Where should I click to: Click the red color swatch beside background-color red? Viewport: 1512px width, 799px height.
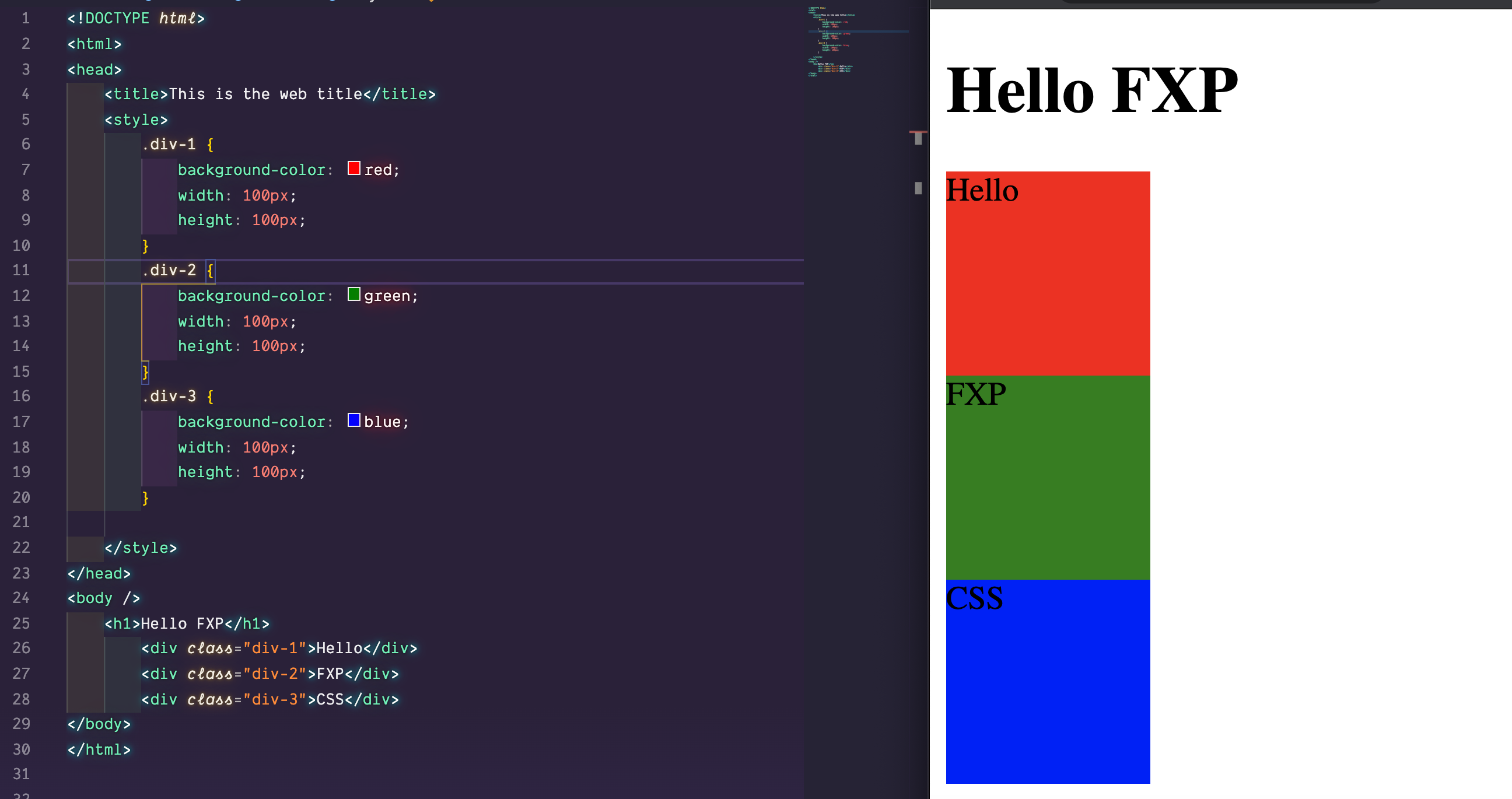[x=354, y=169]
